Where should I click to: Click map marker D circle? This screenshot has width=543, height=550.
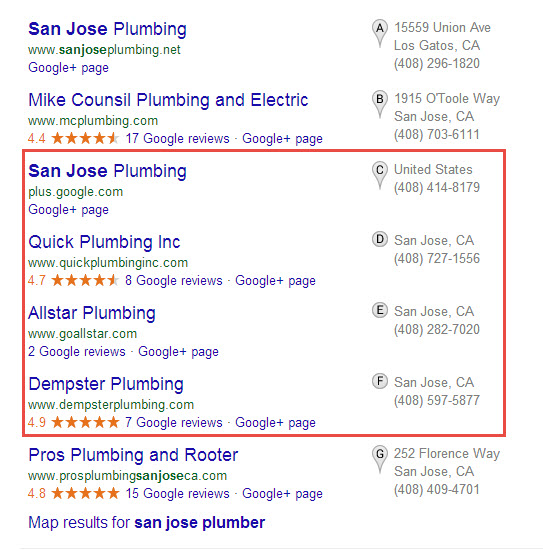click(x=380, y=240)
